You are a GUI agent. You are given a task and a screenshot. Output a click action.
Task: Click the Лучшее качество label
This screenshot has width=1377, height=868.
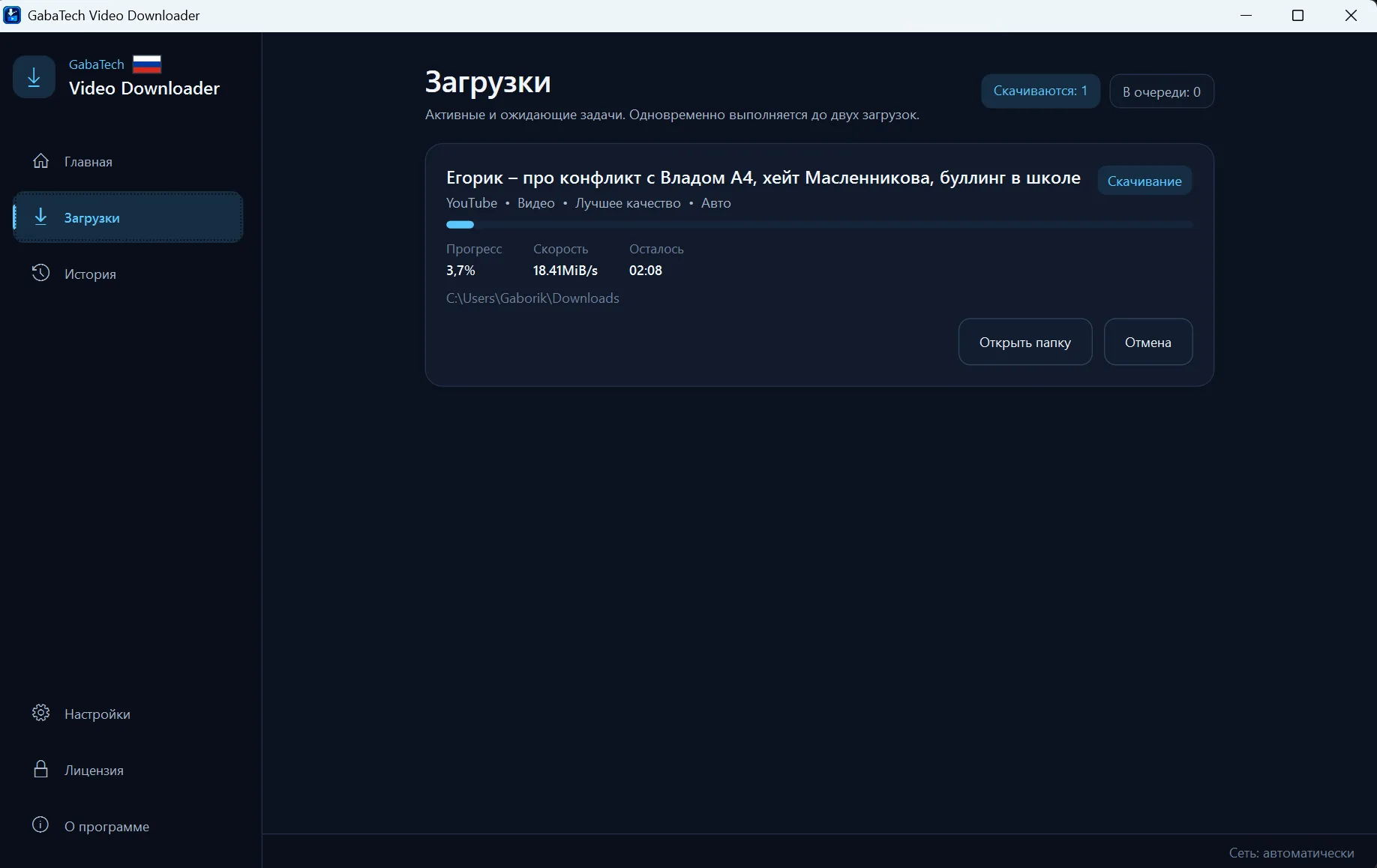point(628,203)
